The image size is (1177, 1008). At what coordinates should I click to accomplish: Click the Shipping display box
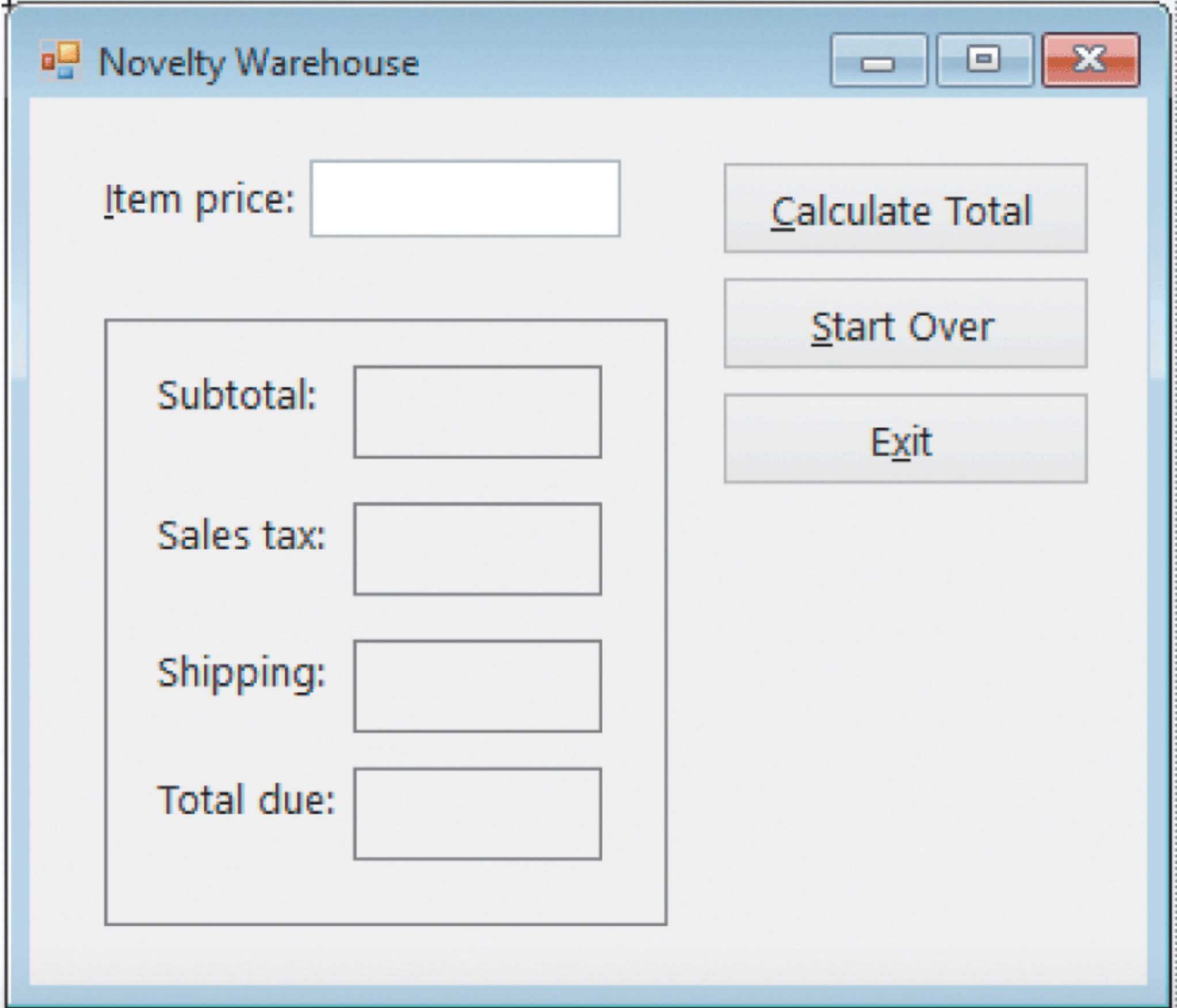[x=477, y=689]
